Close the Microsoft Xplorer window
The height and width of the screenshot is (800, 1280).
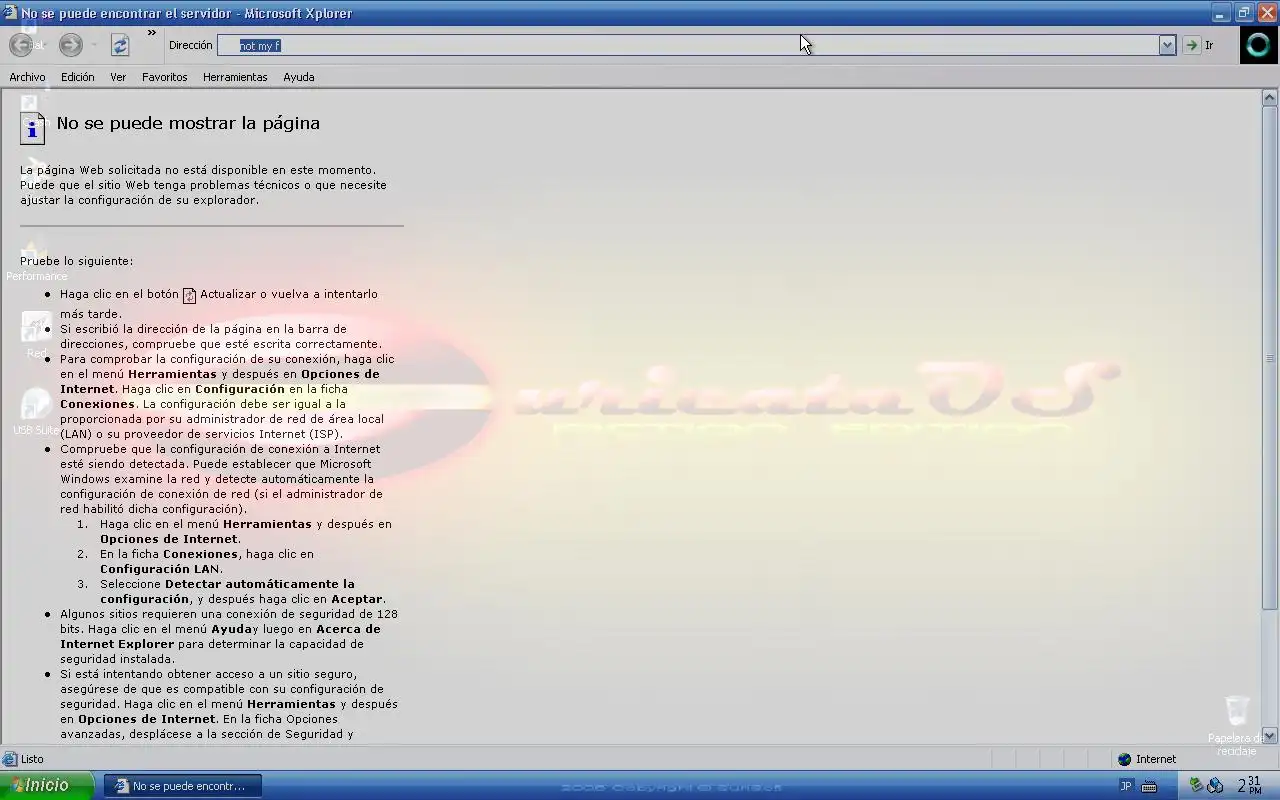point(1267,13)
